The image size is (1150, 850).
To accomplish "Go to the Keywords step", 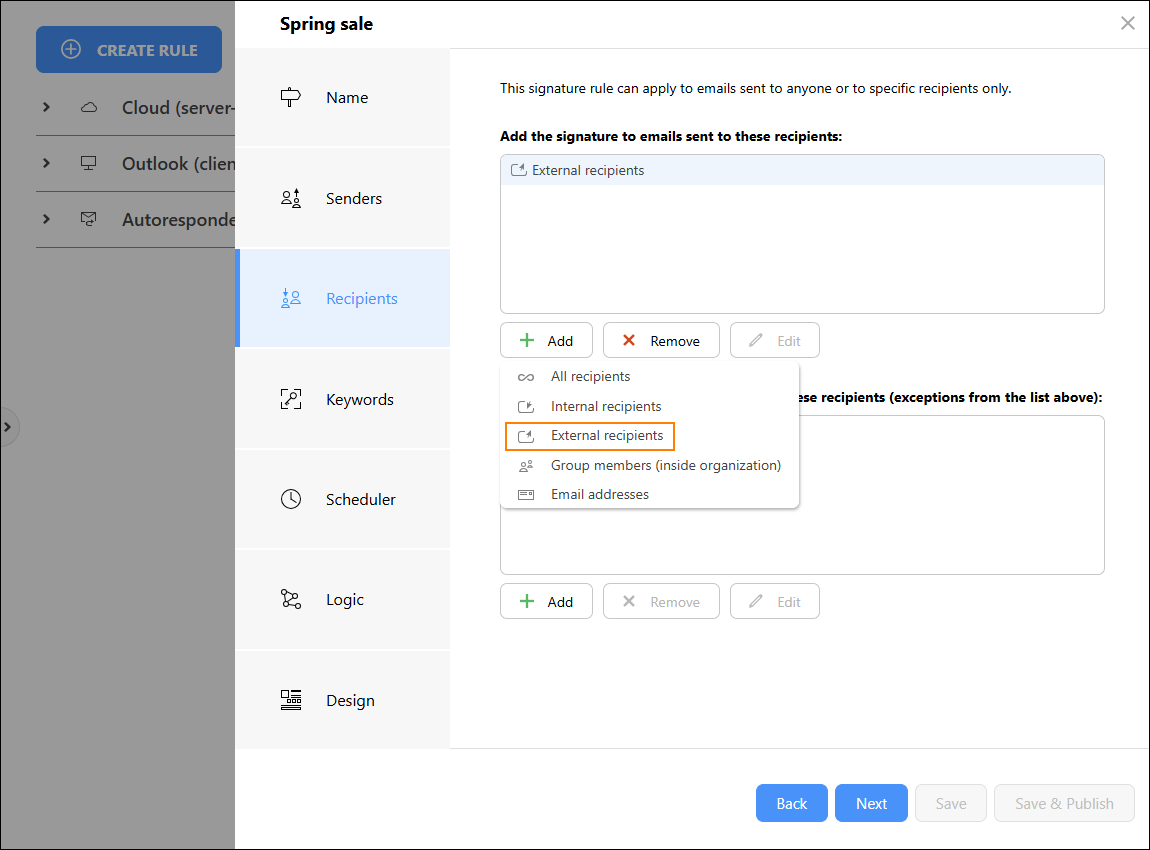I will 343,399.
